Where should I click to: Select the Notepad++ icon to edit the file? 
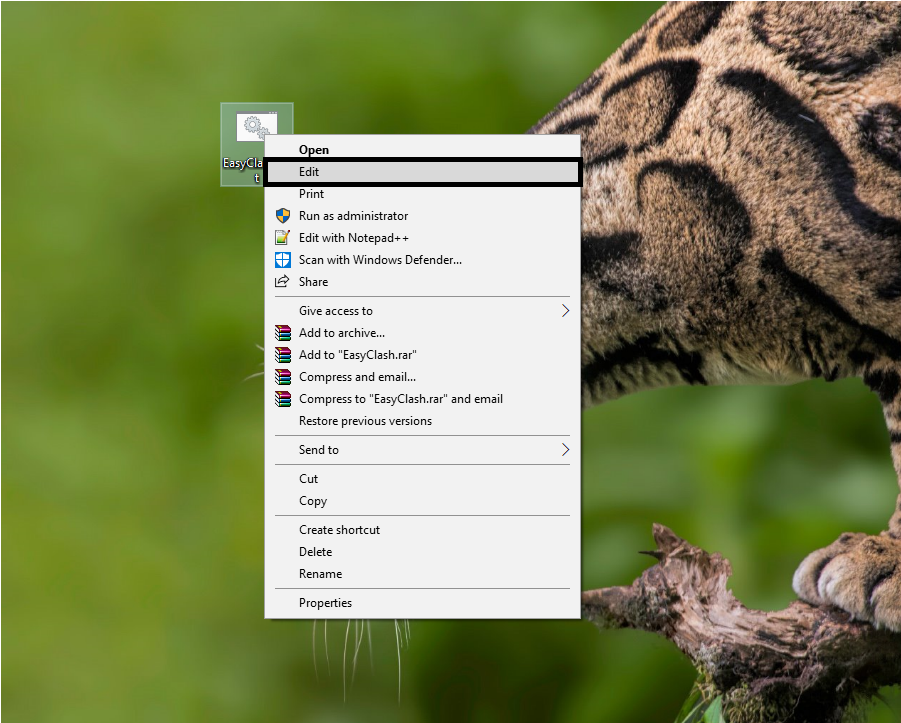point(283,237)
